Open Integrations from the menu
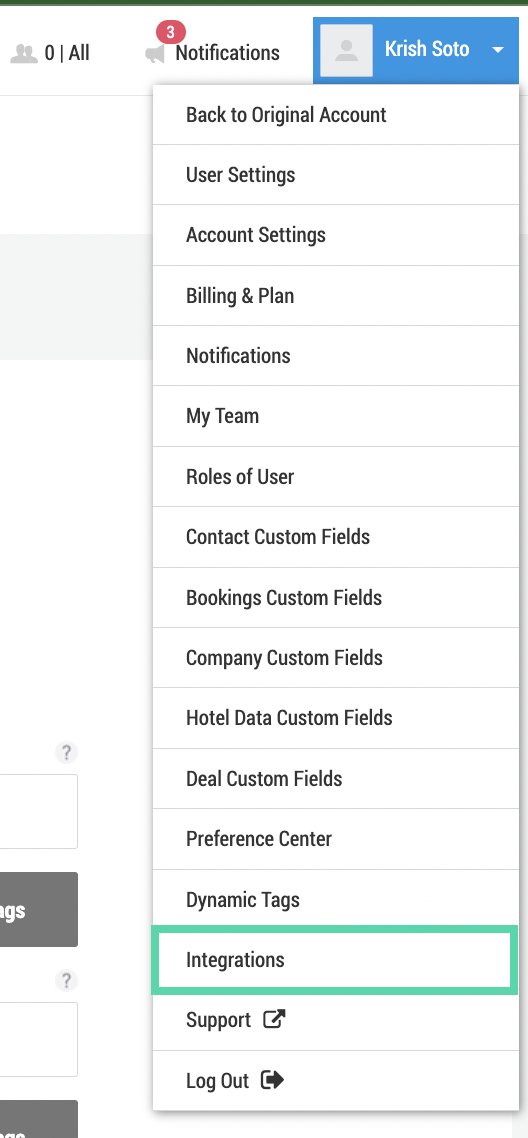528x1138 pixels. pos(336,959)
